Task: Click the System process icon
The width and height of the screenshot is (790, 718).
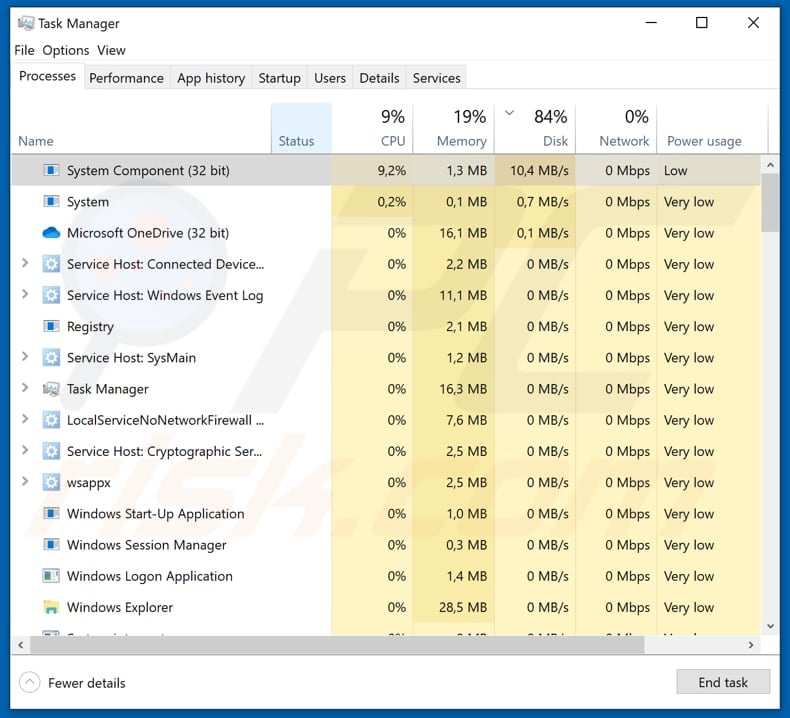Action: pos(51,202)
